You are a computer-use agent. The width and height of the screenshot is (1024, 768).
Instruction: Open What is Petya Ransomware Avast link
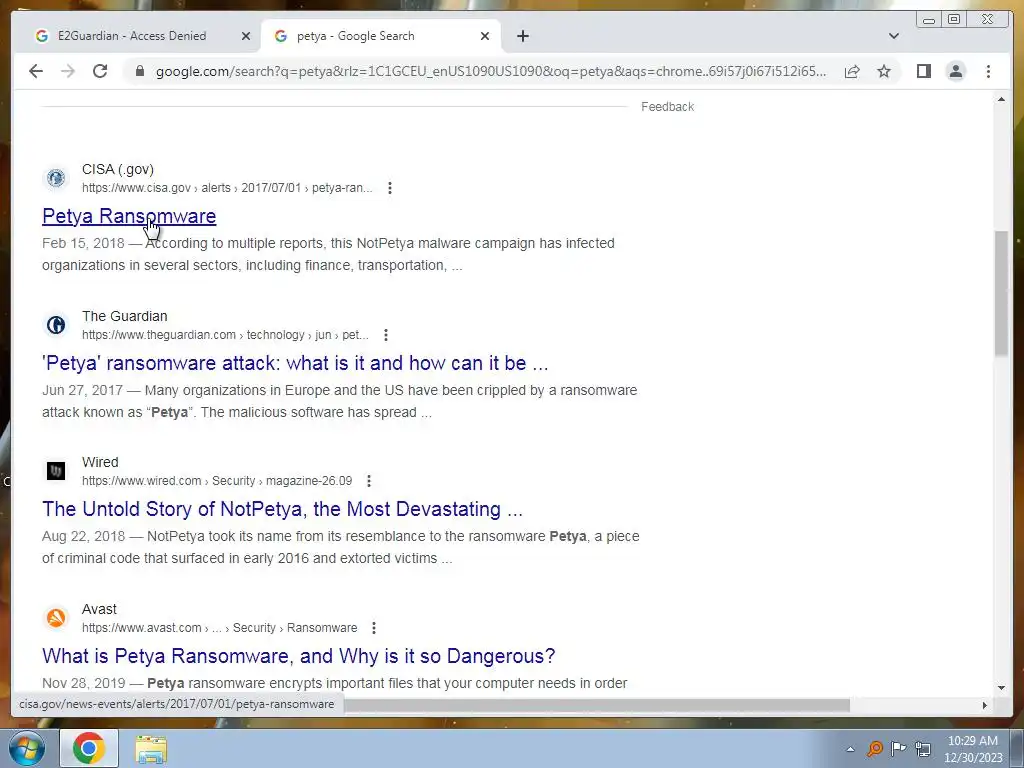coord(298,656)
